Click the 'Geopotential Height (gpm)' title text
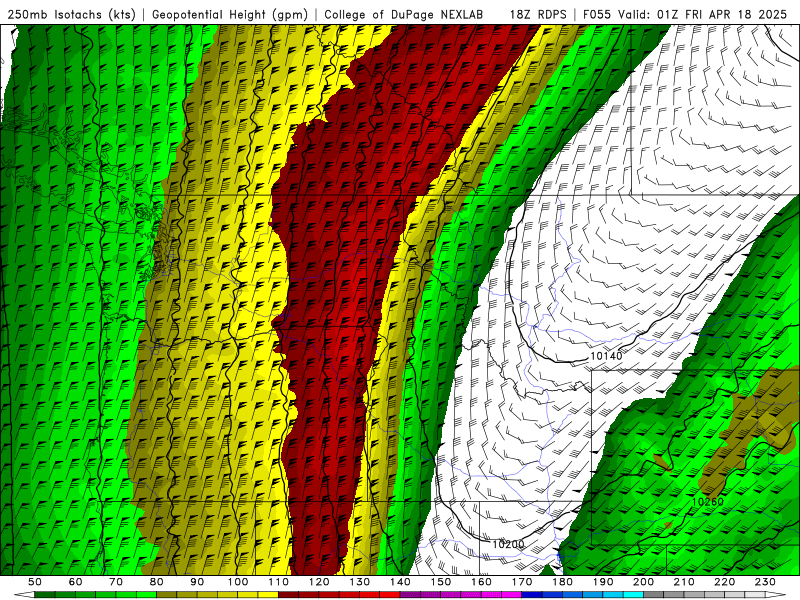The image size is (800, 600). (x=230, y=15)
